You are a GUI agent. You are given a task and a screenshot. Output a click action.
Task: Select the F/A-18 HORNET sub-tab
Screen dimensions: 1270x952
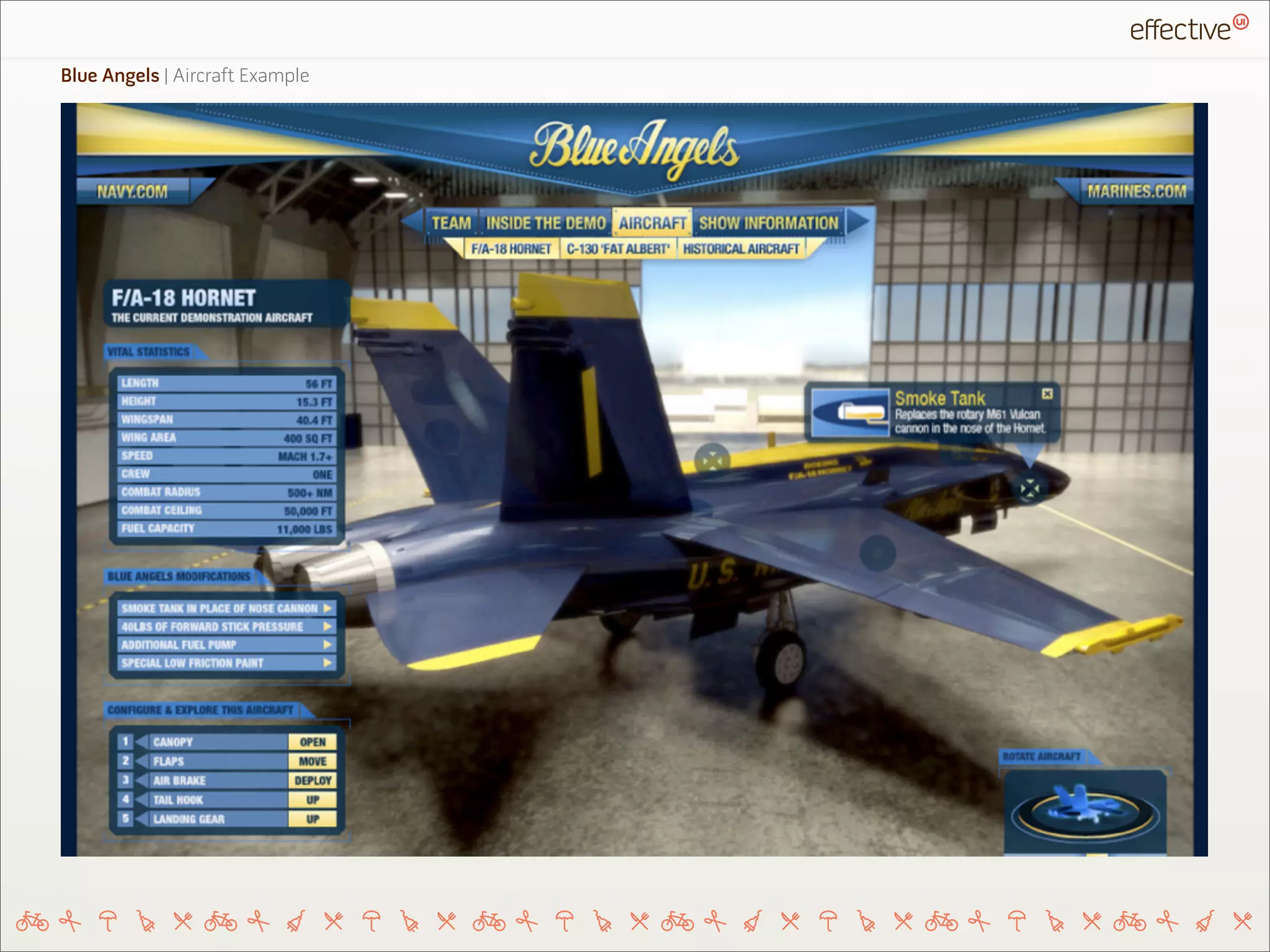511,249
